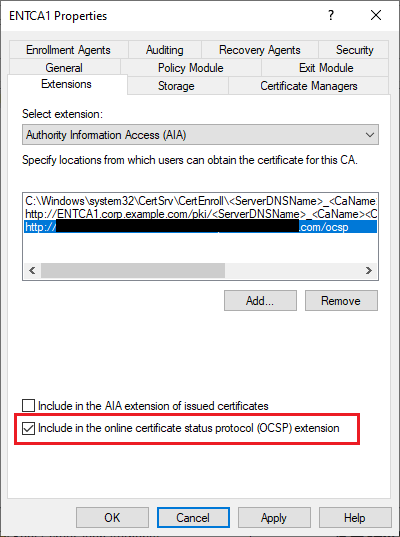400x537 pixels.
Task: Select the Certificate Managers tab
Action: pyautogui.click(x=309, y=86)
